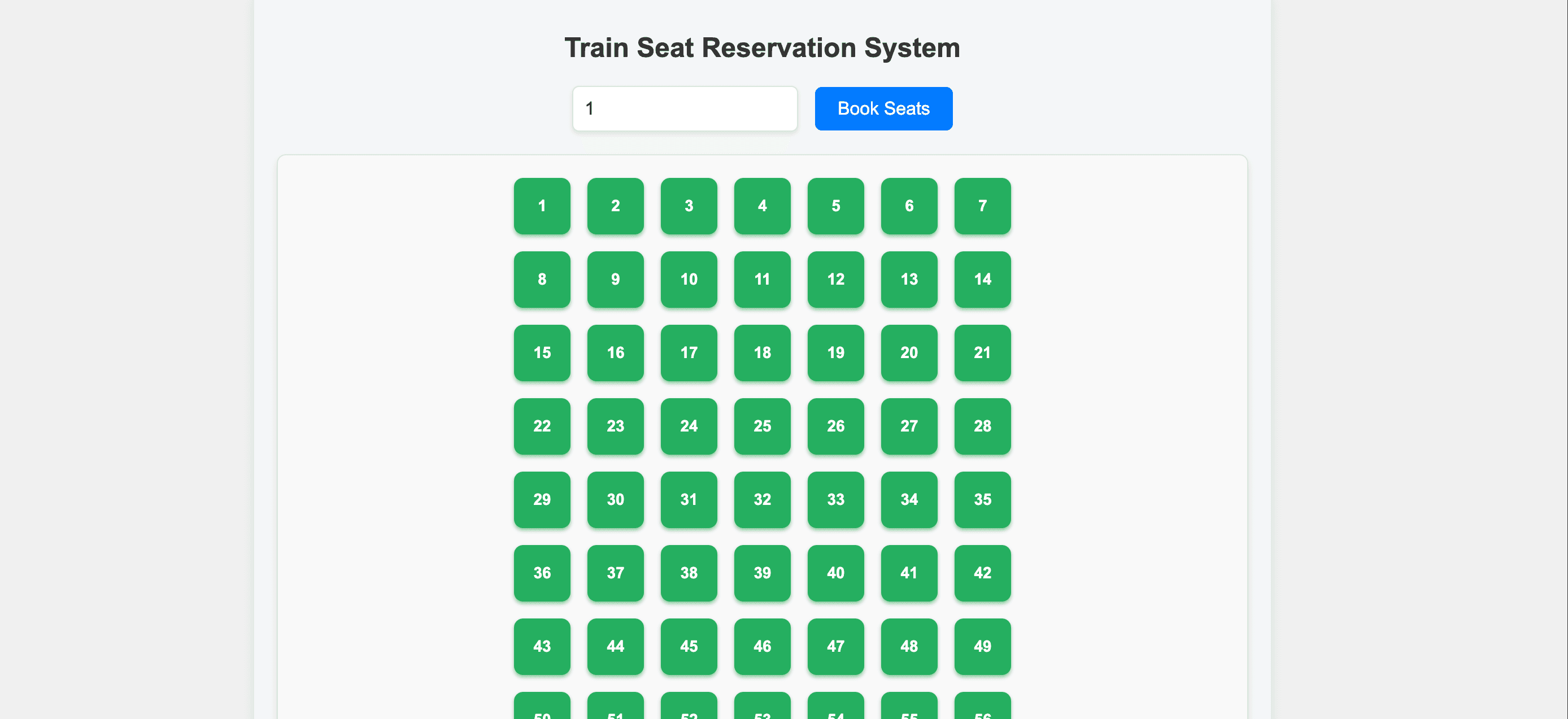The width and height of the screenshot is (1568, 719).
Task: Select seat number 28
Action: click(x=982, y=426)
